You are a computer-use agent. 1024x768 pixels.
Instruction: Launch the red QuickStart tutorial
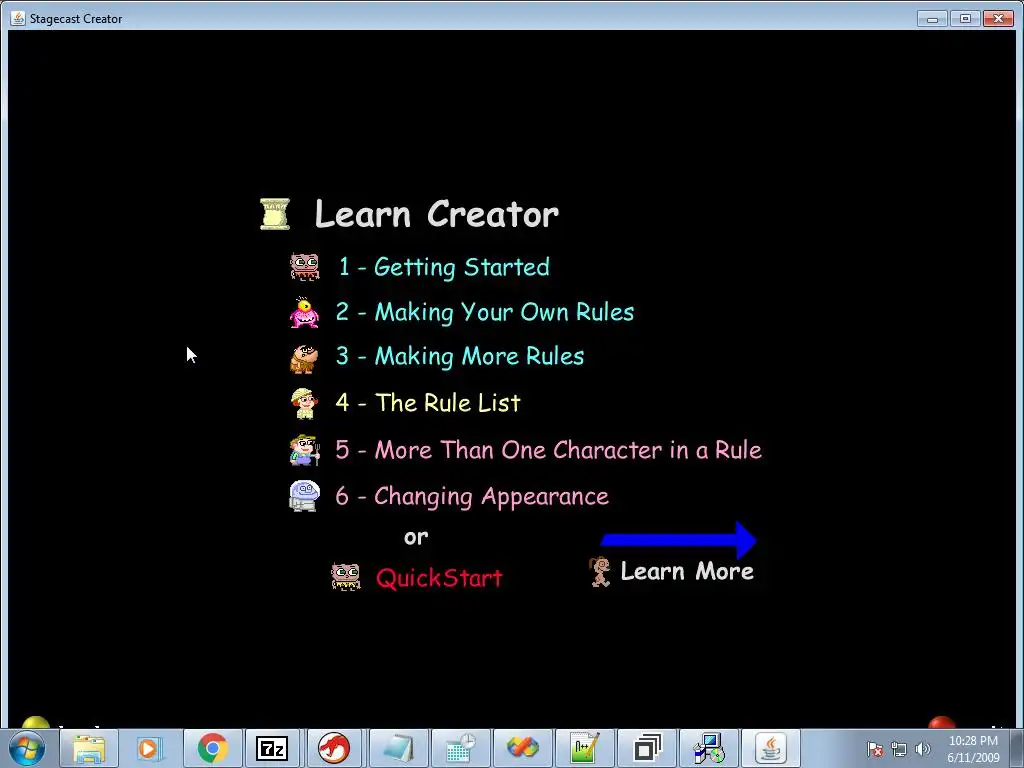tap(440, 578)
